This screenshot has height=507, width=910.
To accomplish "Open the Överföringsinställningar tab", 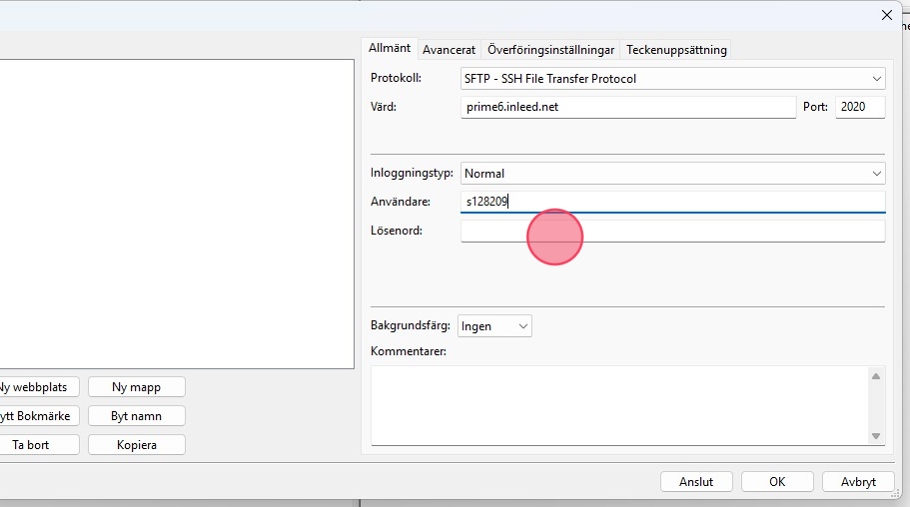I will click(551, 50).
